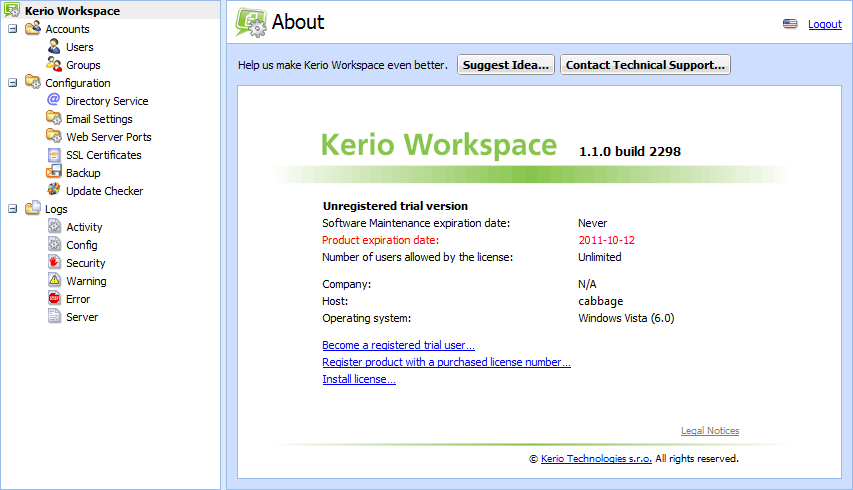Screen dimensions: 853x490
Task: View the Activity log
Action: click(x=84, y=227)
